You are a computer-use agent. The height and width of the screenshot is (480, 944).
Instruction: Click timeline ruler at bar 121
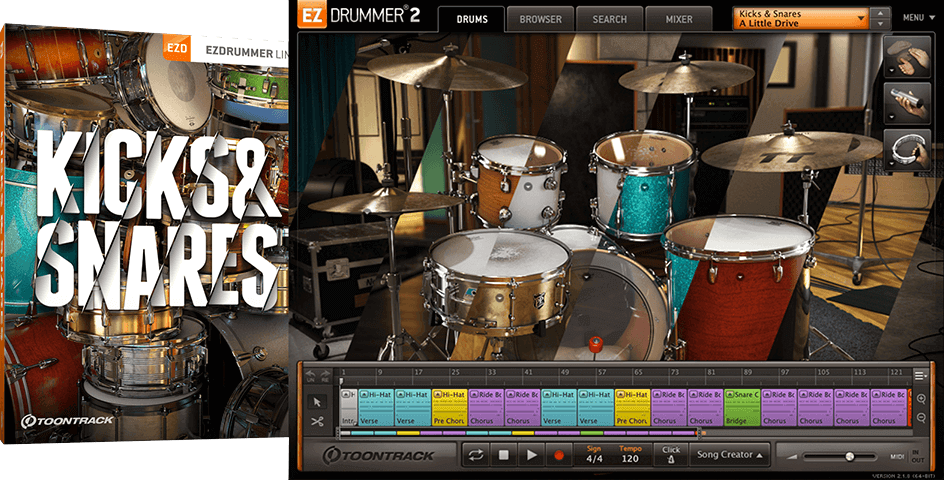click(895, 372)
